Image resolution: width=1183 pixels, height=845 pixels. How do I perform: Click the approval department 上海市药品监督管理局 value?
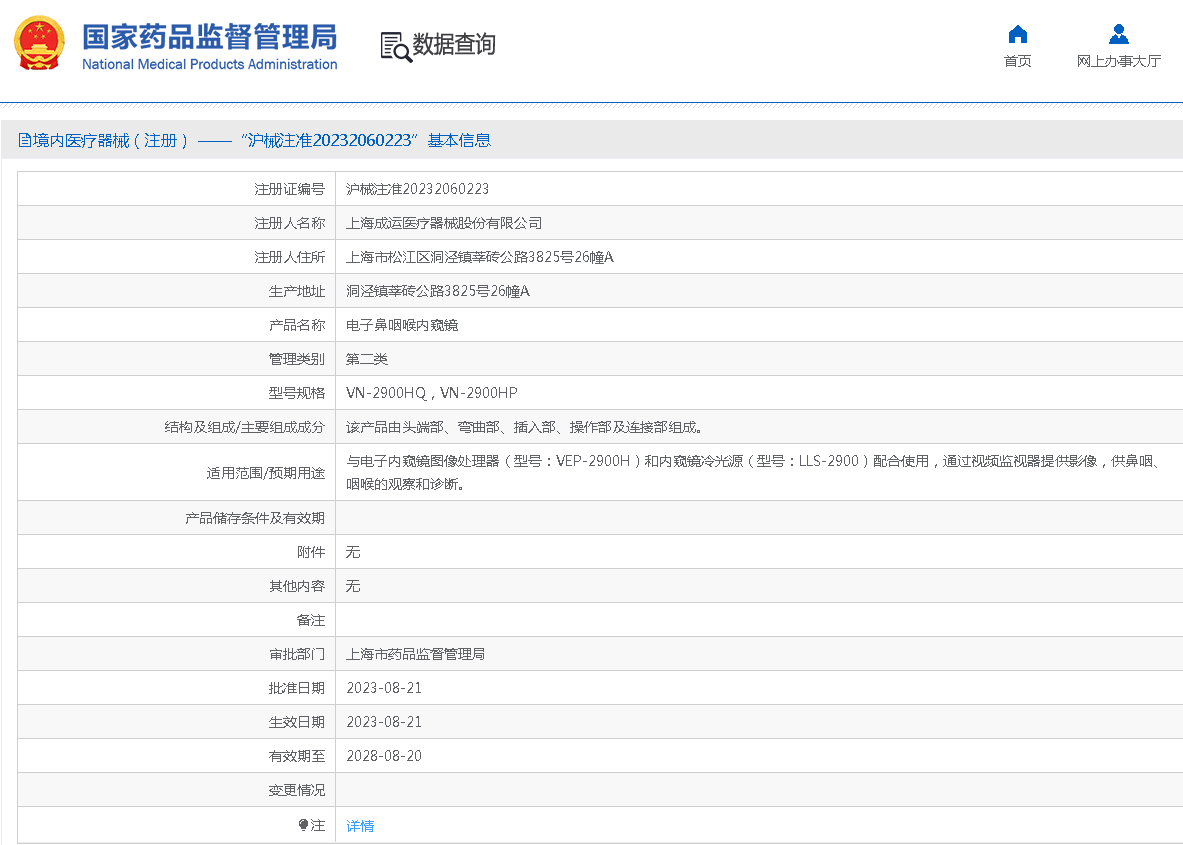tap(415, 654)
